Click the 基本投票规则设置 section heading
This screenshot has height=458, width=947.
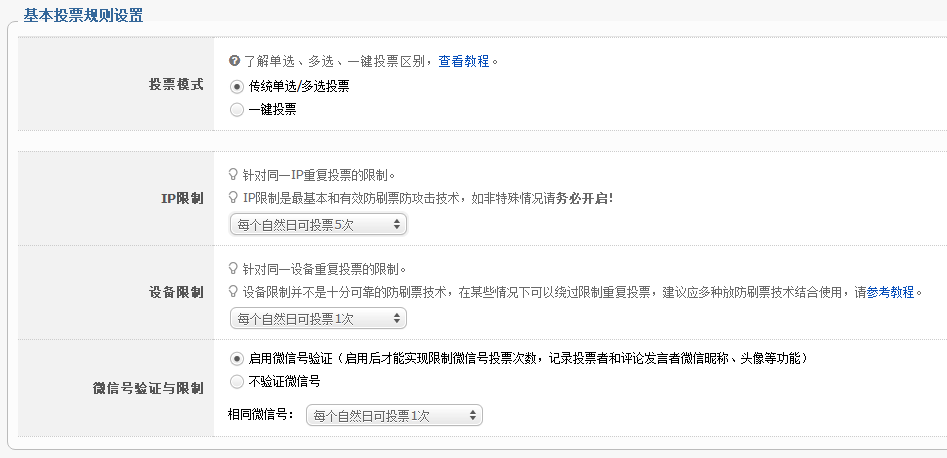83,15
